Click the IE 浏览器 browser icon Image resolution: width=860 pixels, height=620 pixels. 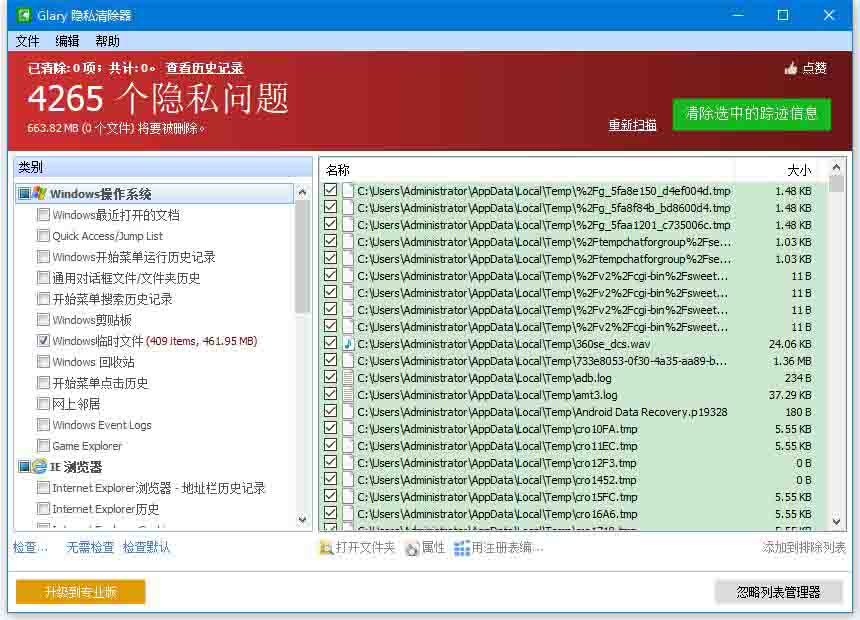pyautogui.click(x=40, y=467)
